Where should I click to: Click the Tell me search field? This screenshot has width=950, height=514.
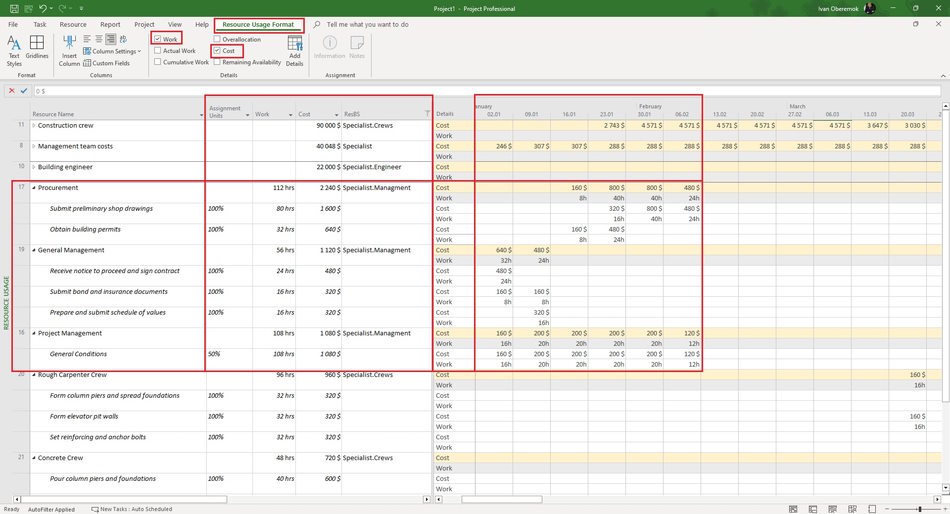click(x=367, y=25)
